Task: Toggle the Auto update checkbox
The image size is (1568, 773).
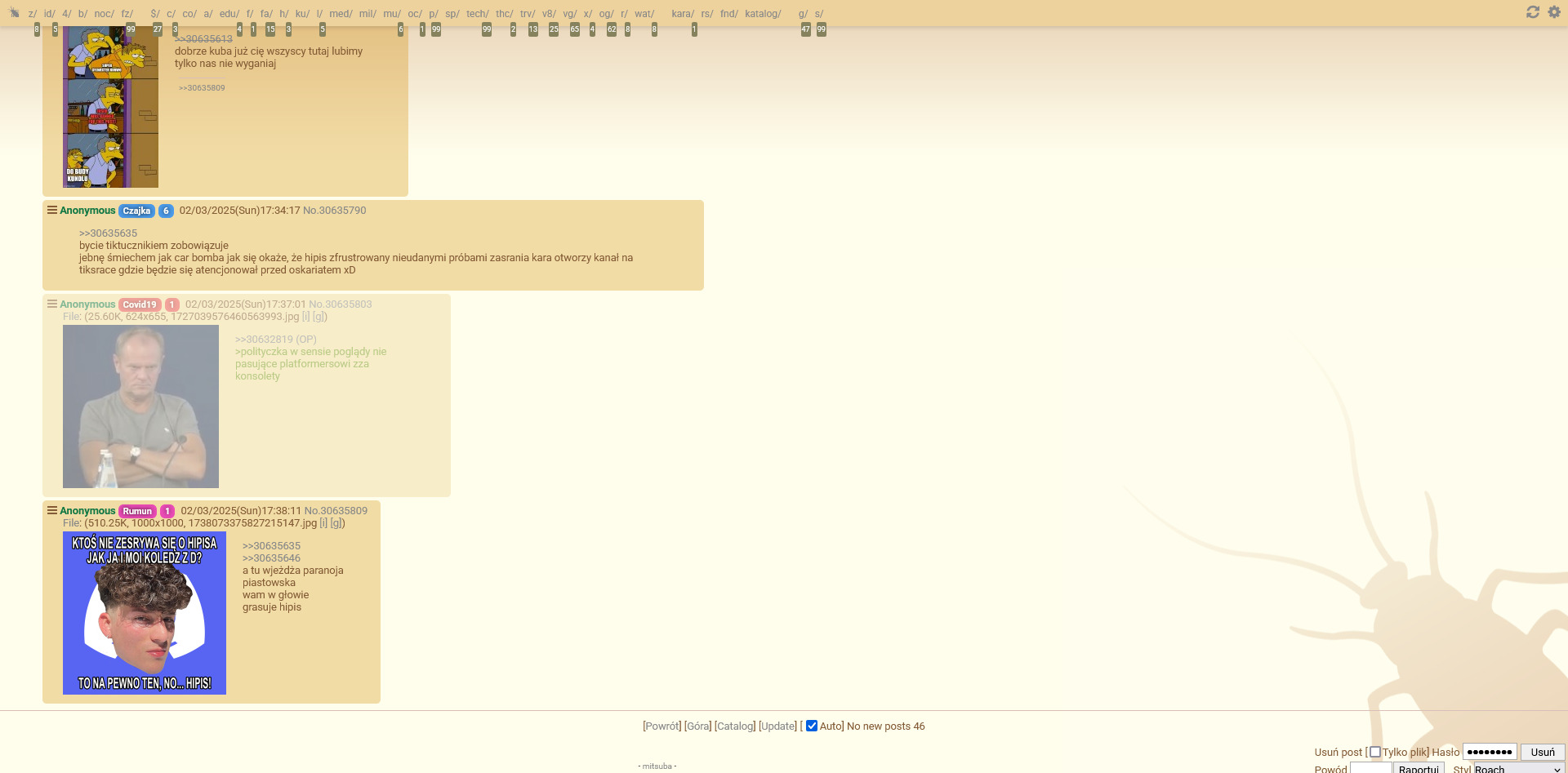Action: 812,726
